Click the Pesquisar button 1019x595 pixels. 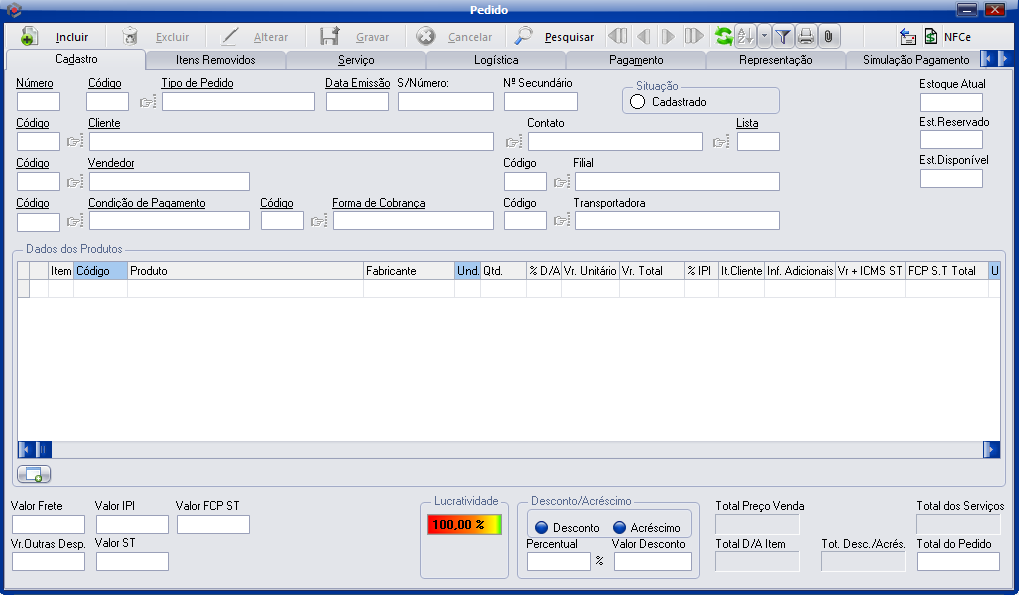click(x=555, y=37)
